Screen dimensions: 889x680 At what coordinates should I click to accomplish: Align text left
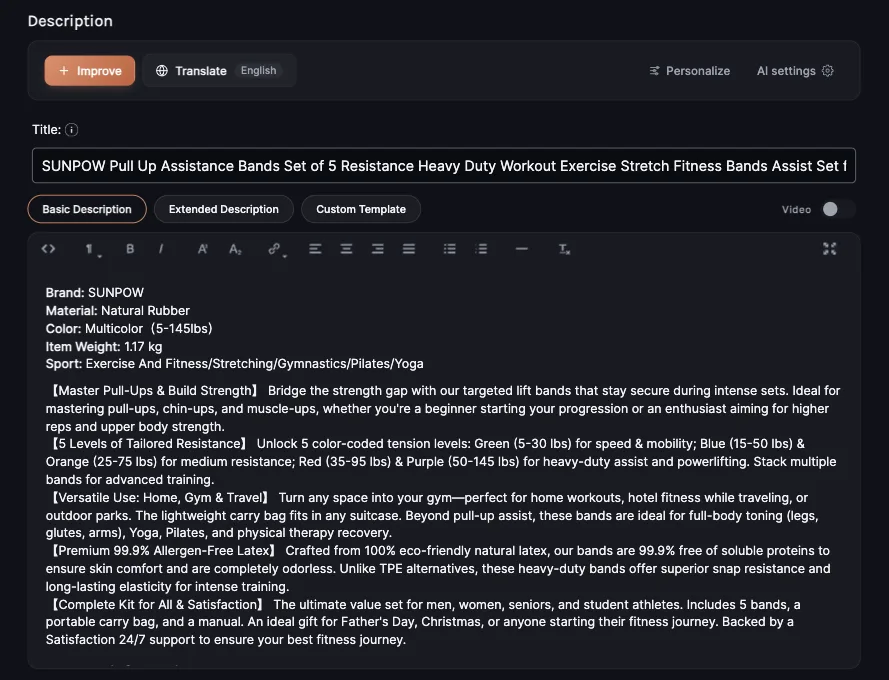315,249
